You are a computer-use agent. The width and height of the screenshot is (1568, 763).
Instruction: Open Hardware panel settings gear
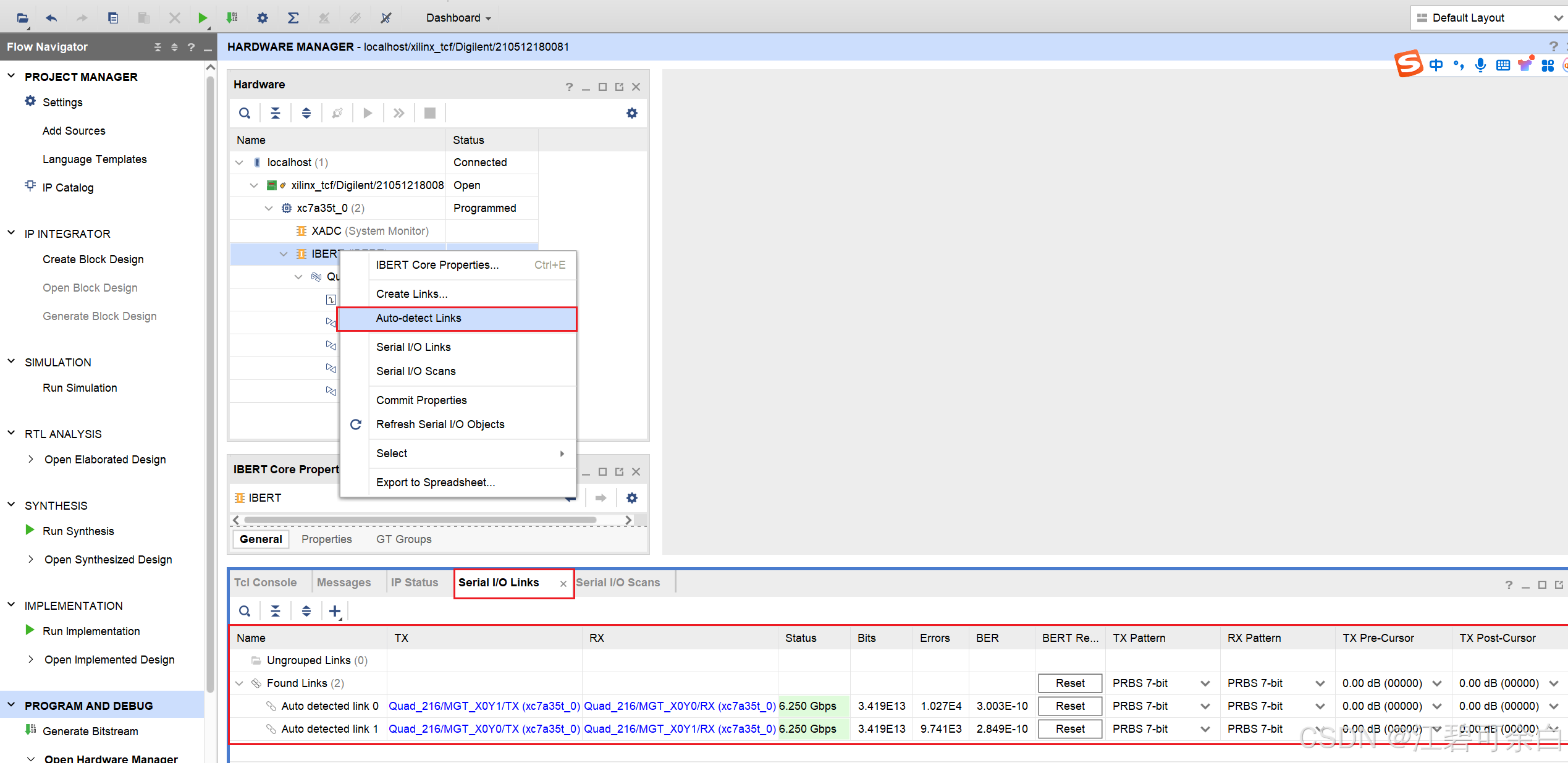(x=631, y=113)
